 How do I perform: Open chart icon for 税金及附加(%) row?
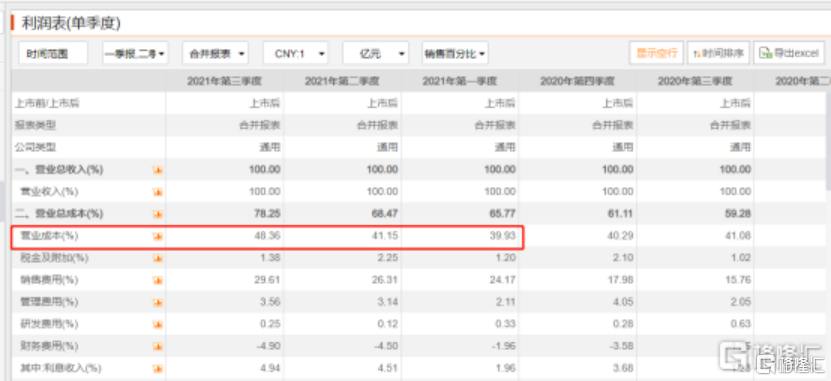157,258
